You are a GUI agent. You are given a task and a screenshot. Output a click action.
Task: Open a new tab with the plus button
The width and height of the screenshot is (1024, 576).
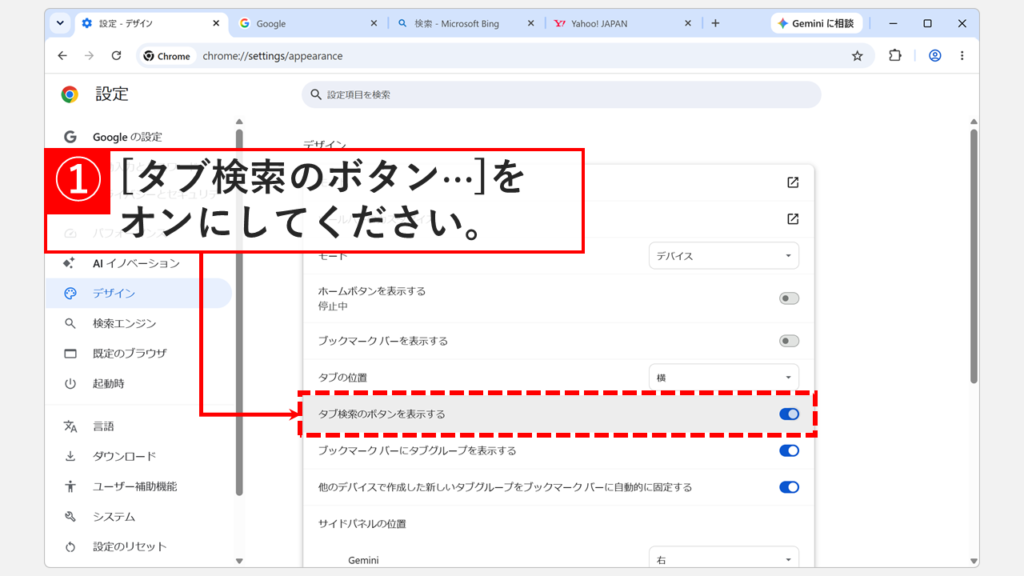[x=715, y=23]
